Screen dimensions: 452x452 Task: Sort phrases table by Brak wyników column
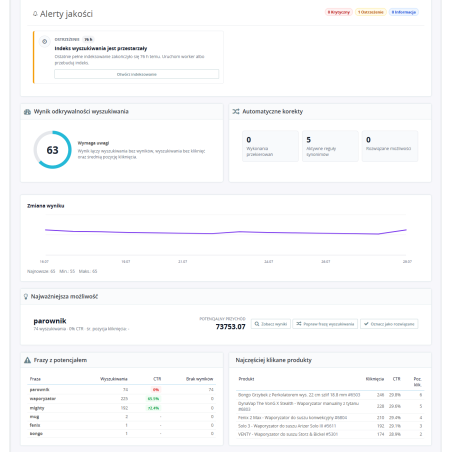pyautogui.click(x=199, y=379)
